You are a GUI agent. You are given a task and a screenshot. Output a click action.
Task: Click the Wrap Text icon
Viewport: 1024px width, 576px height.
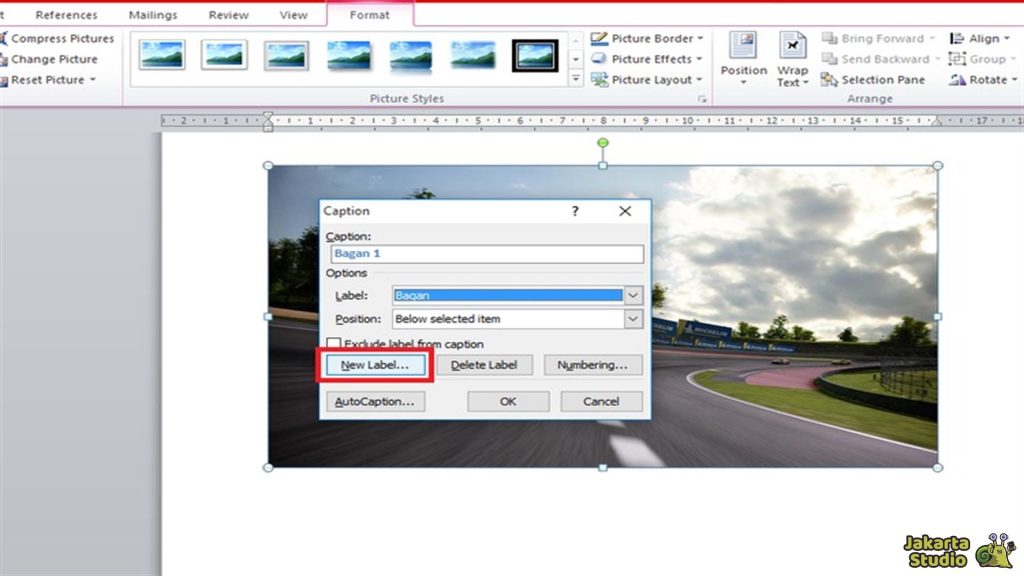[792, 47]
